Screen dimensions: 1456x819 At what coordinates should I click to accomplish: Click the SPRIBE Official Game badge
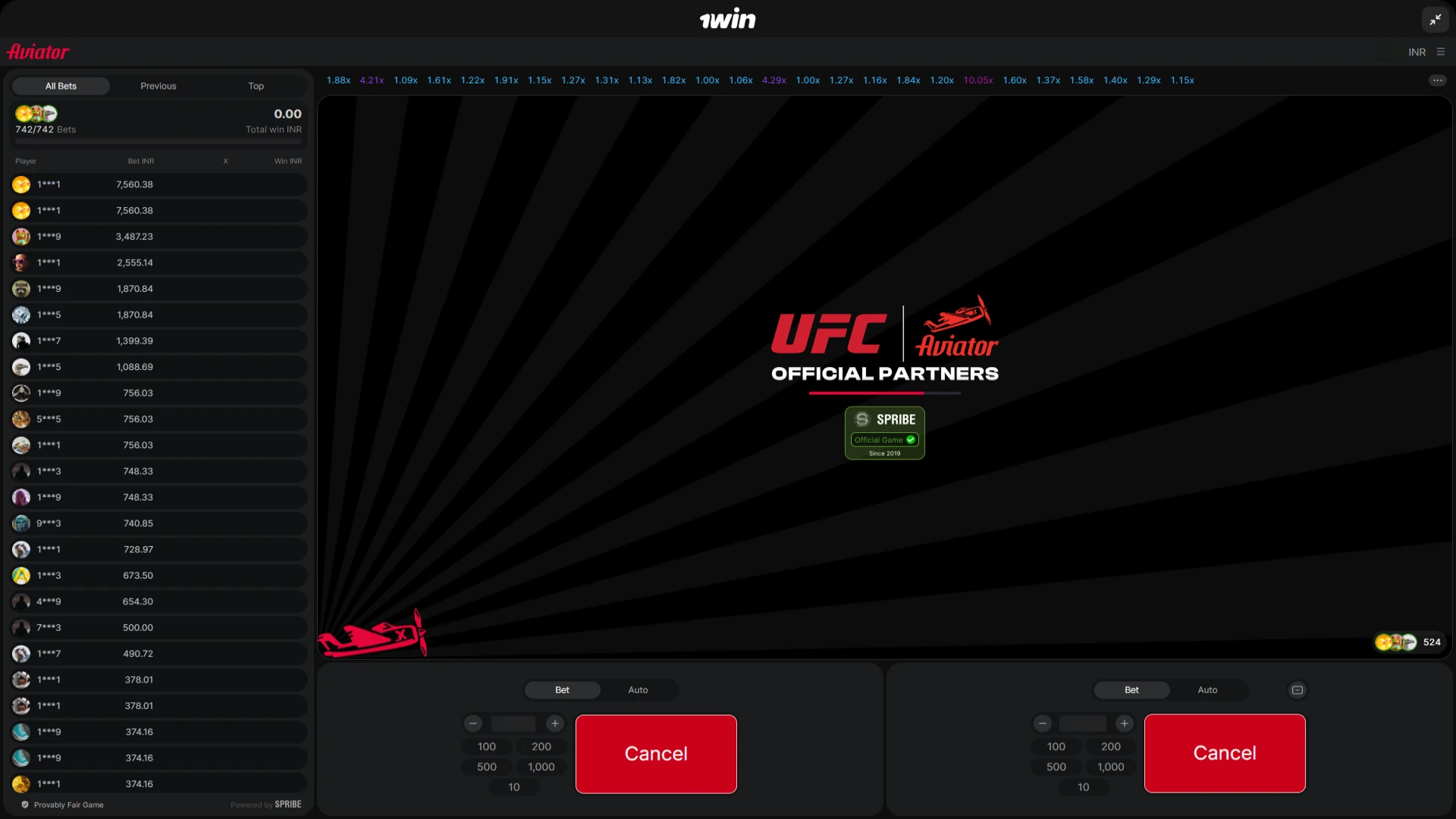point(884,433)
